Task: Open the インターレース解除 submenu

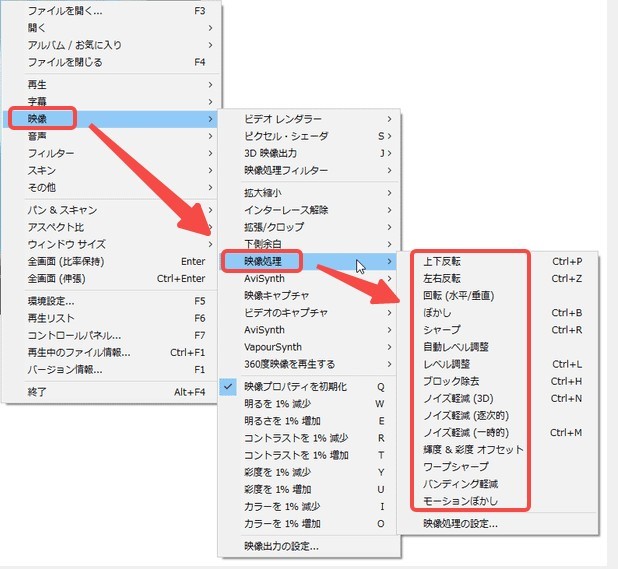Action: pos(309,210)
